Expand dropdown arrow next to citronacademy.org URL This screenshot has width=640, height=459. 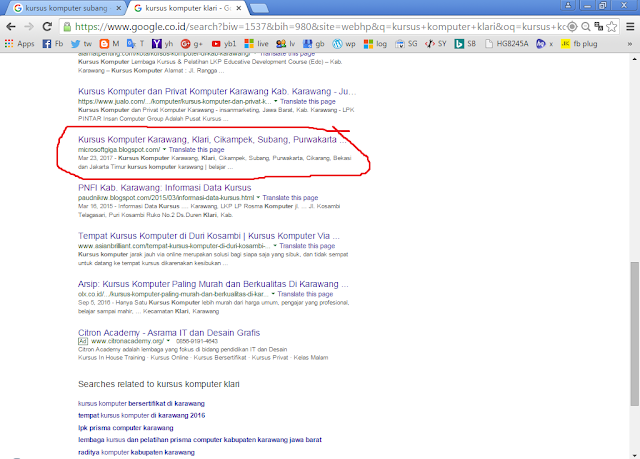coord(168,341)
